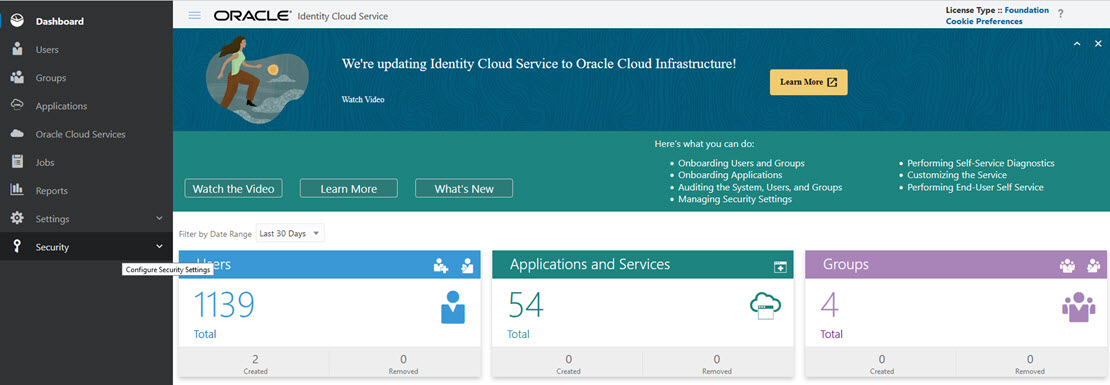Click the Applications and Services card header
This screenshot has width=1110, height=385.
[x=590, y=265]
